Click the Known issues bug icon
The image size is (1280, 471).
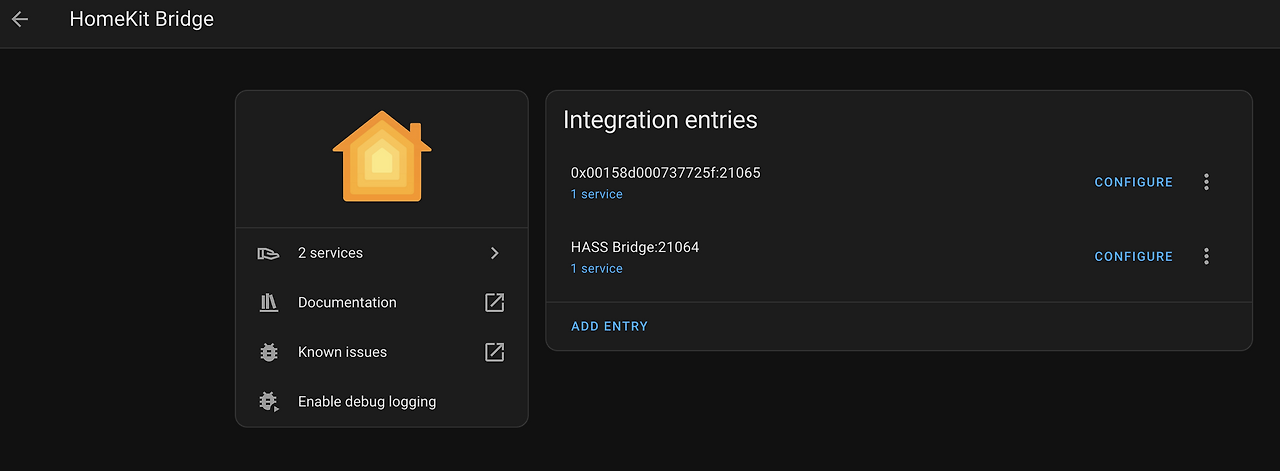[x=268, y=352]
